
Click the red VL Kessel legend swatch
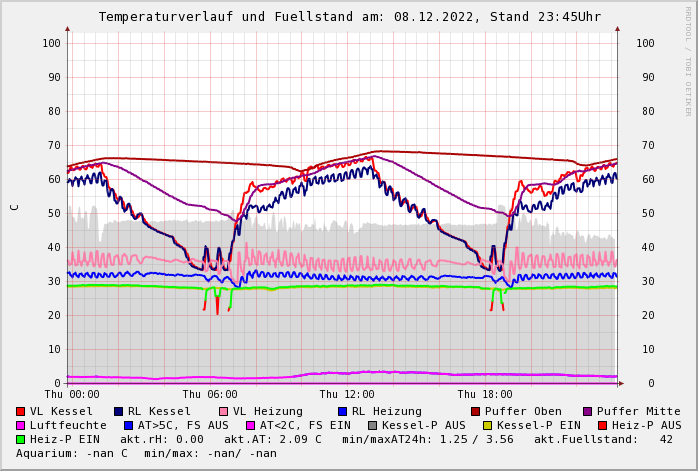[20, 411]
